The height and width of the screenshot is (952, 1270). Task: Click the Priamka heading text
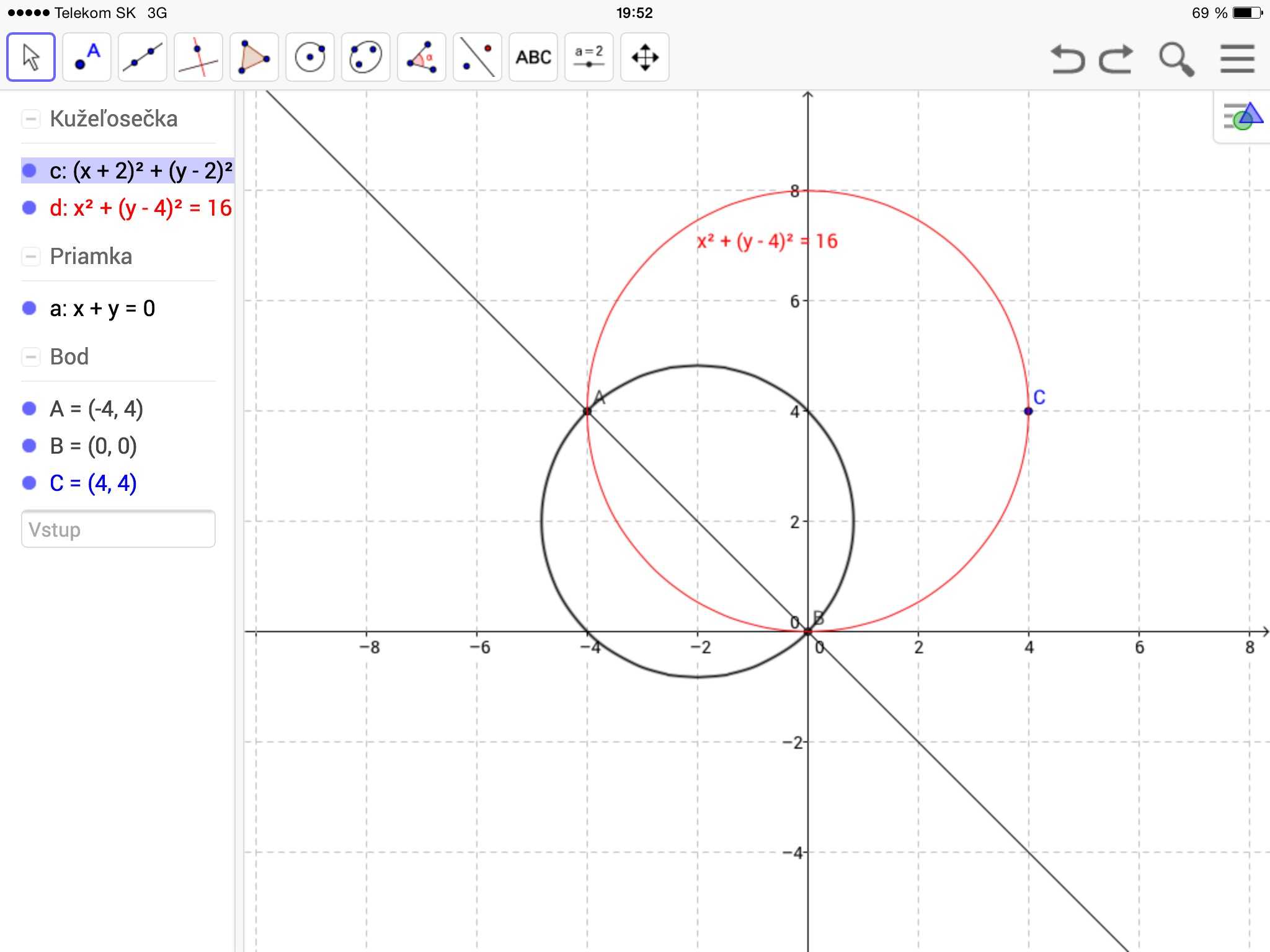91,256
